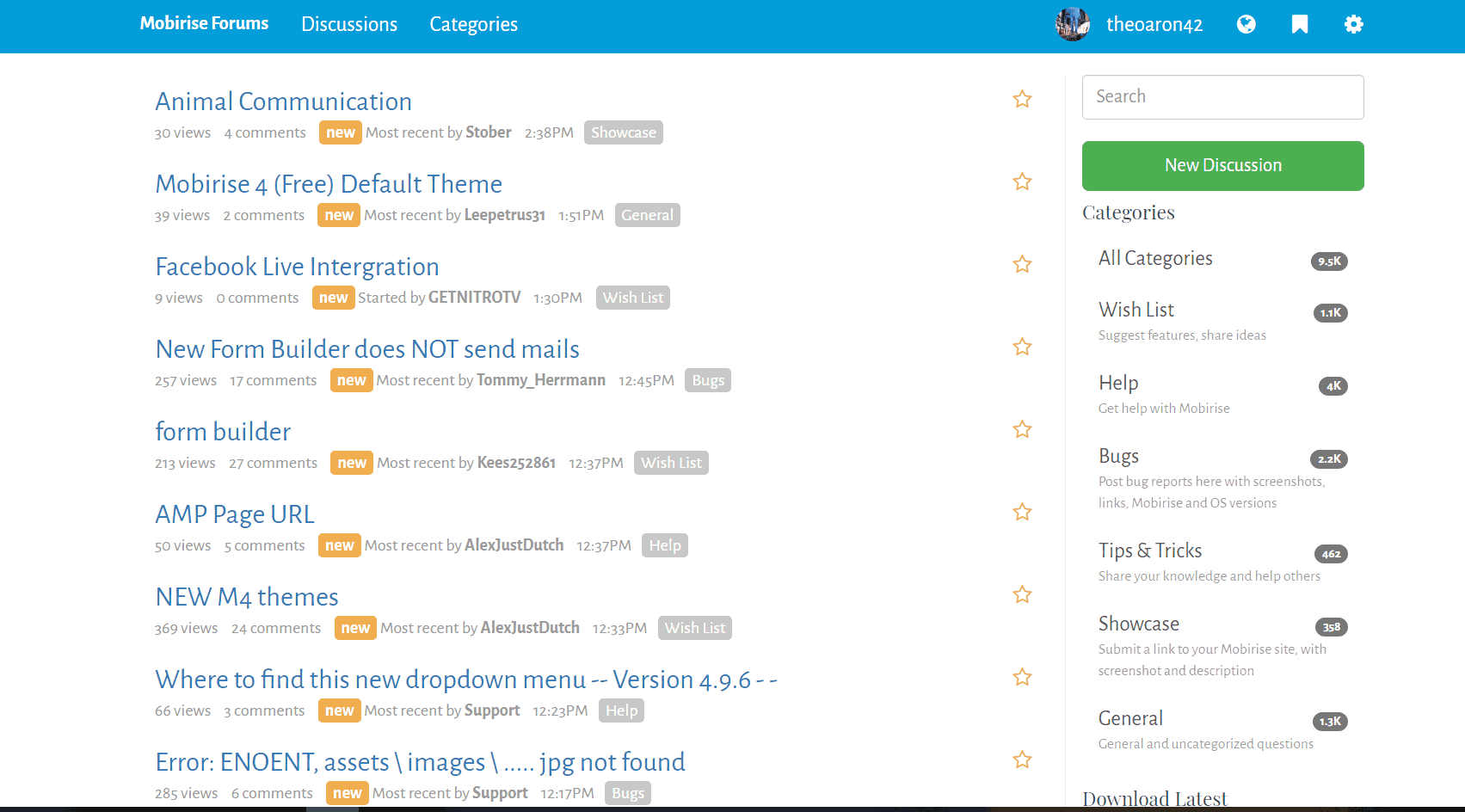Open New Form Builder does NOT send mails

367,349
